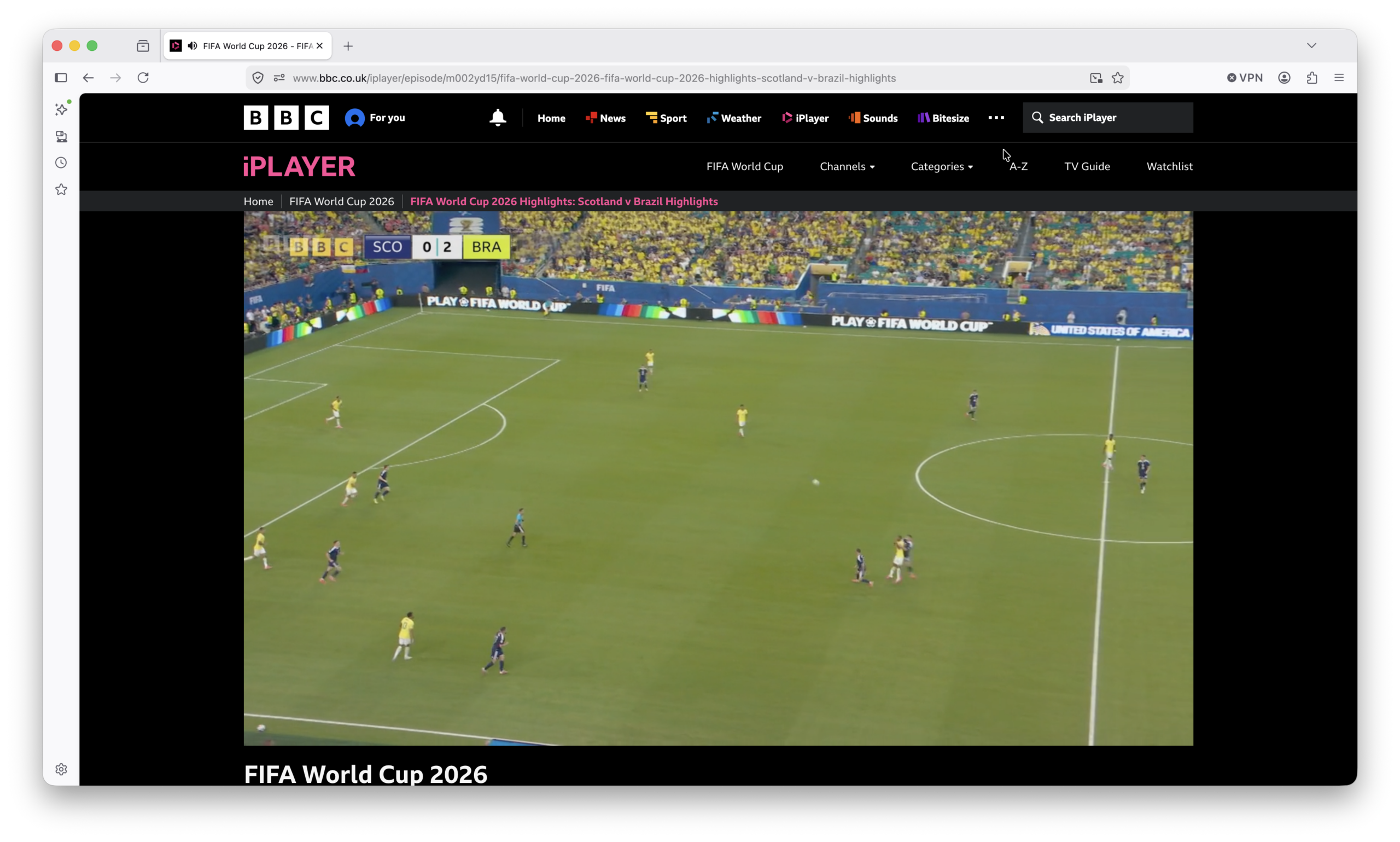Screen dimensions: 1400x842
Task: Open the extensions puzzle icon
Action: (x=1311, y=78)
